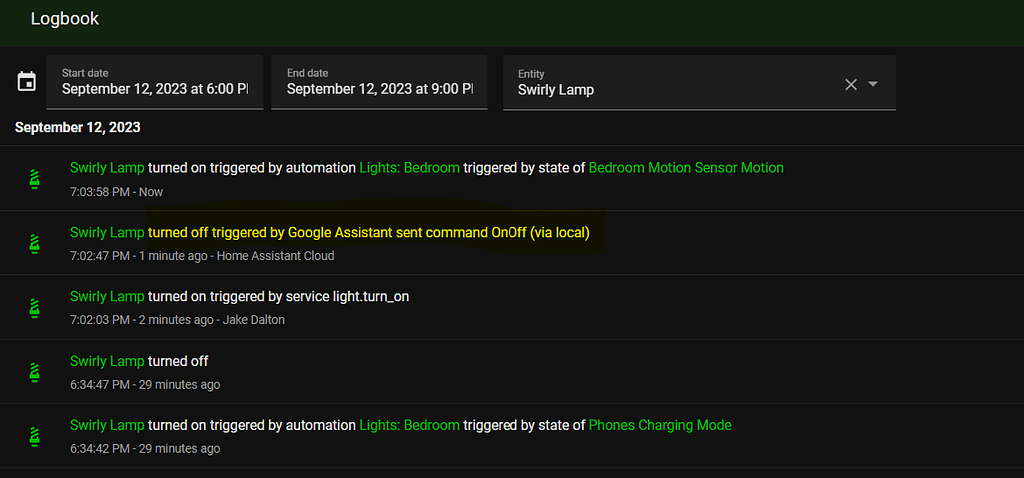Click lamp icon on 6:34:47 PM entry
The image size is (1024, 478).
click(35, 372)
